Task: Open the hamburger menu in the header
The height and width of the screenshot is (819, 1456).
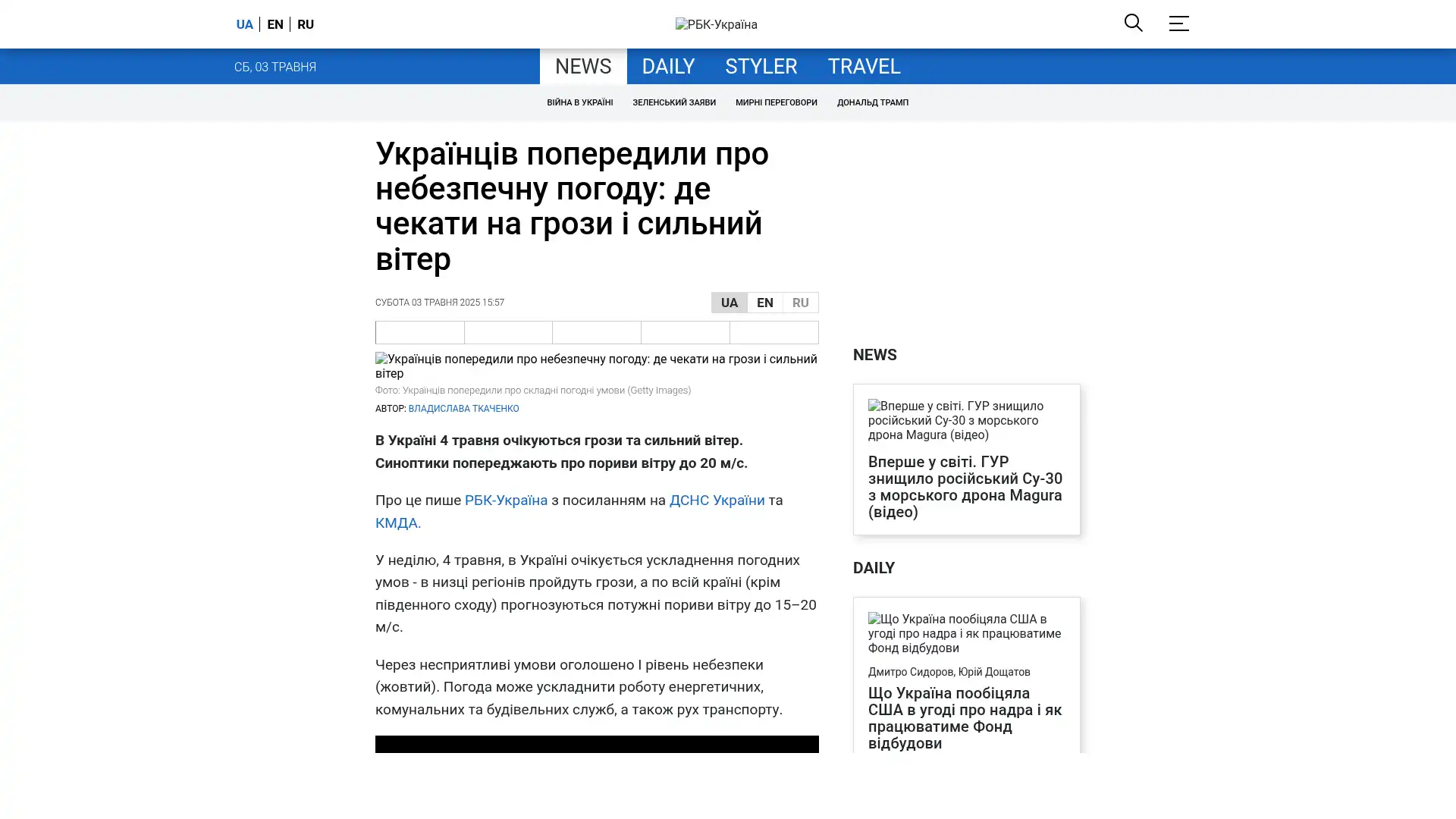Action: coord(1178,24)
